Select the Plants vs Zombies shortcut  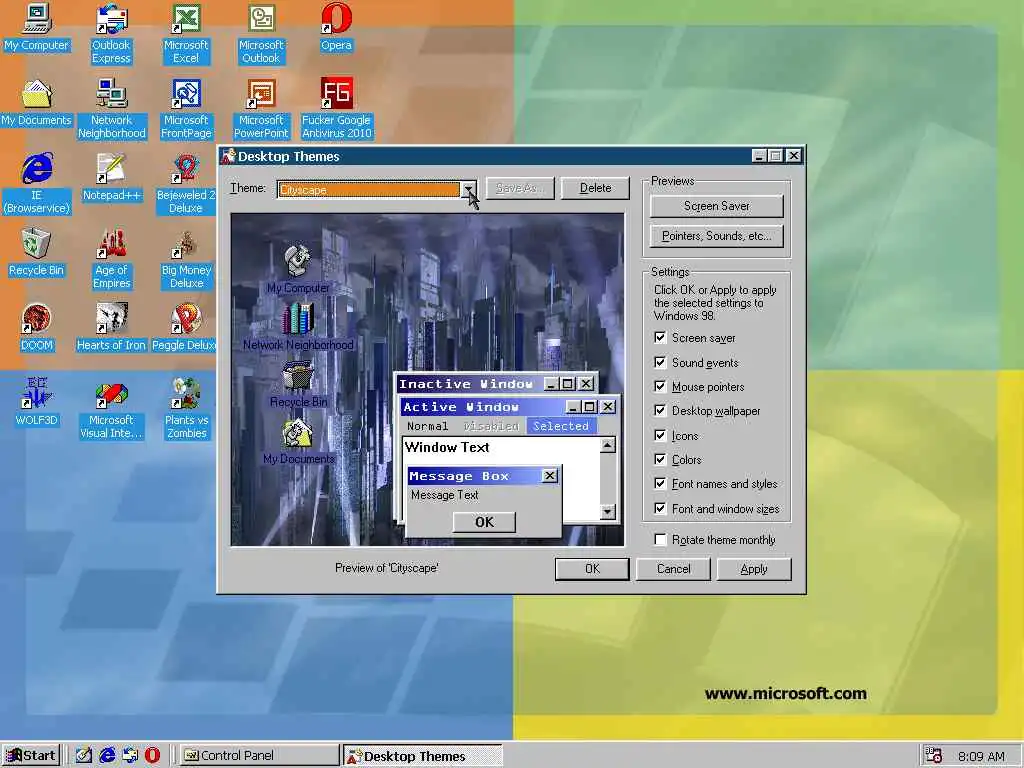pos(186,408)
